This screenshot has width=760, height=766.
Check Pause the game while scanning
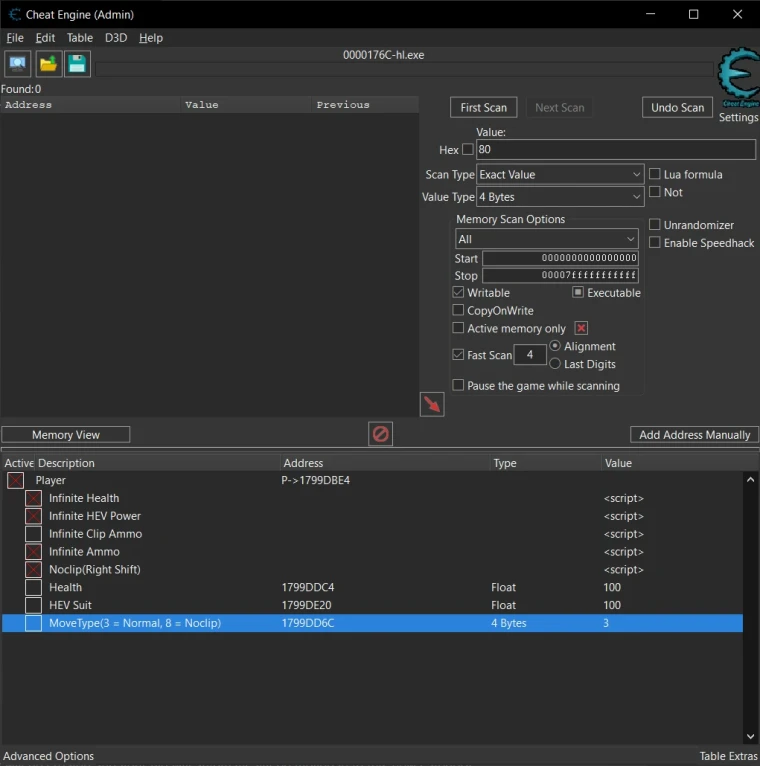458,385
